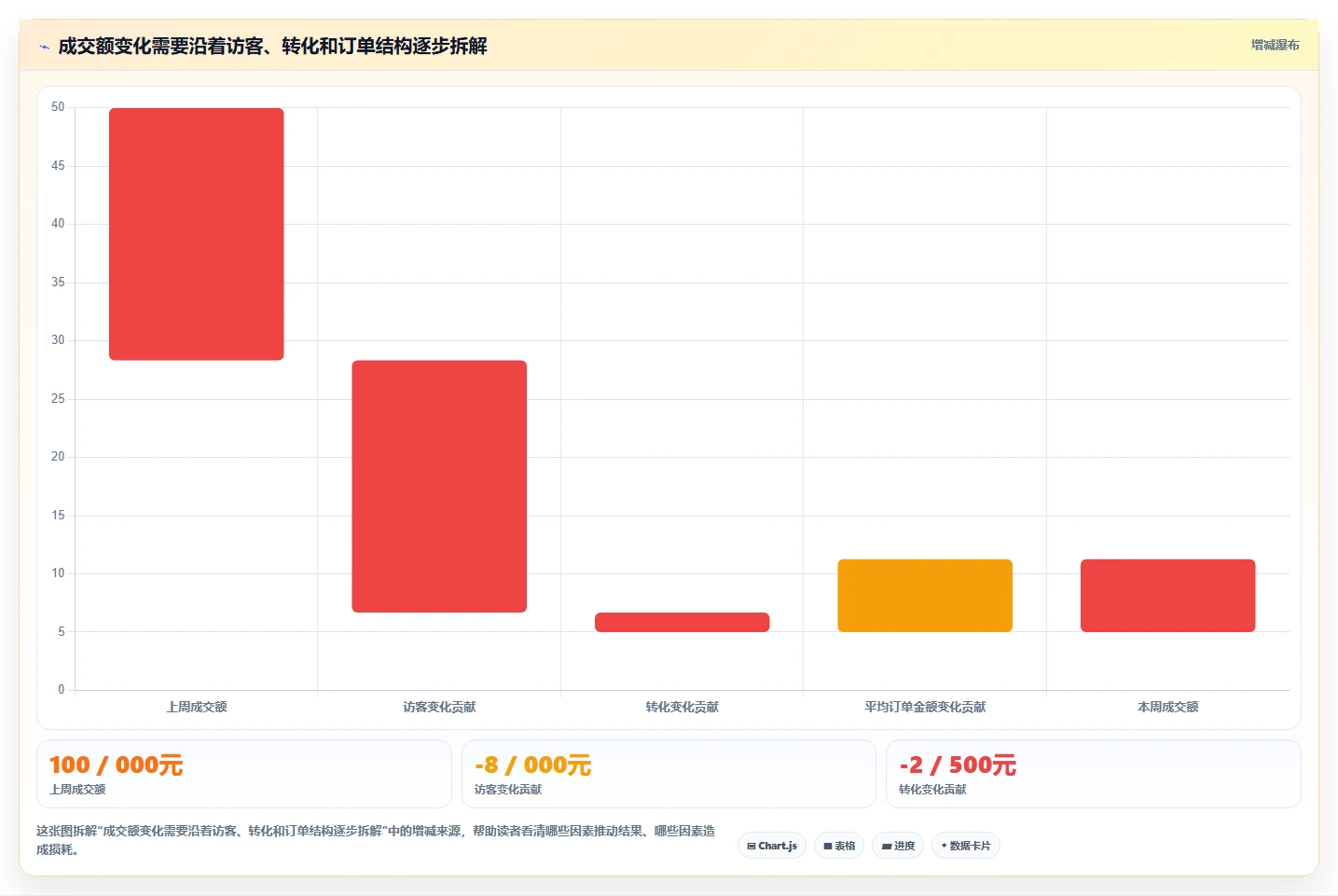
Task: Click the red 访客变化贡献 bar
Action: [x=439, y=487]
